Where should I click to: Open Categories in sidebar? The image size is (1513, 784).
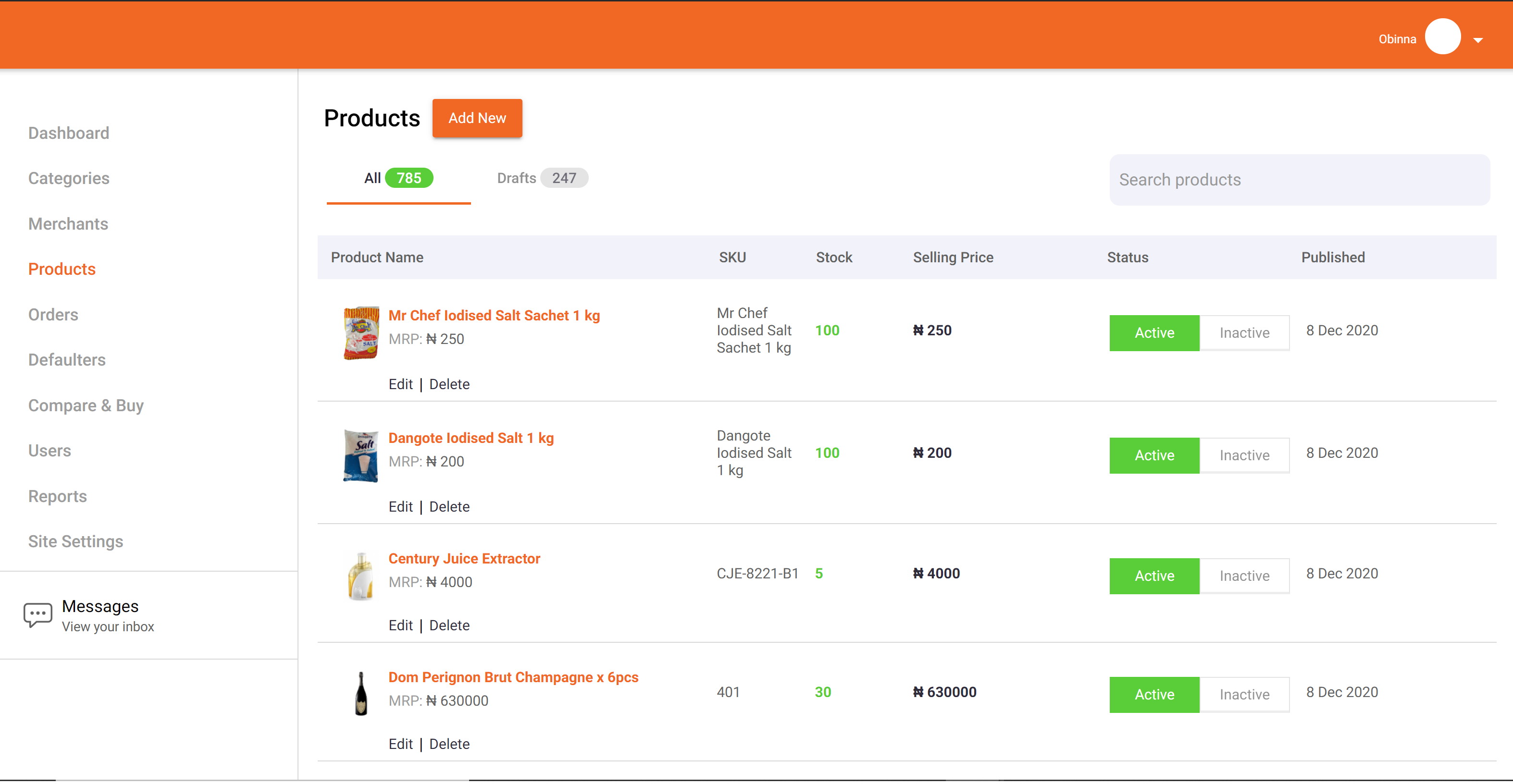pyautogui.click(x=69, y=179)
